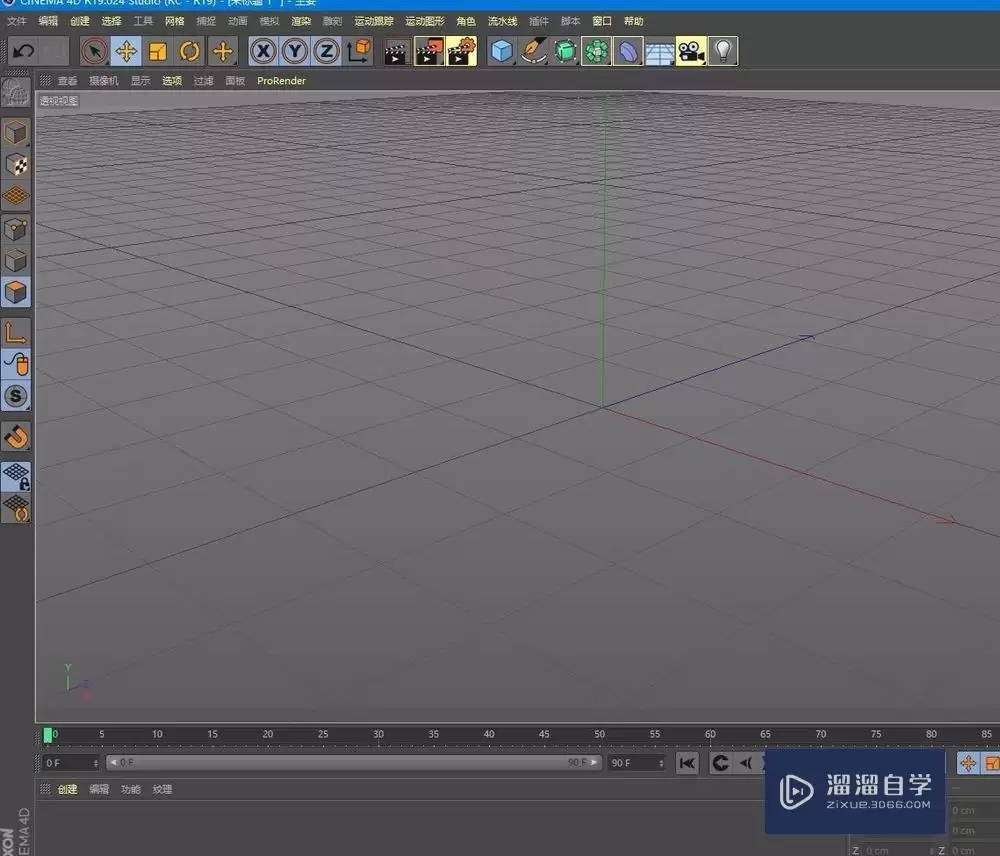Viewport: 1000px width, 856px height.
Task: Open the 文件 menu
Action: (x=17, y=21)
